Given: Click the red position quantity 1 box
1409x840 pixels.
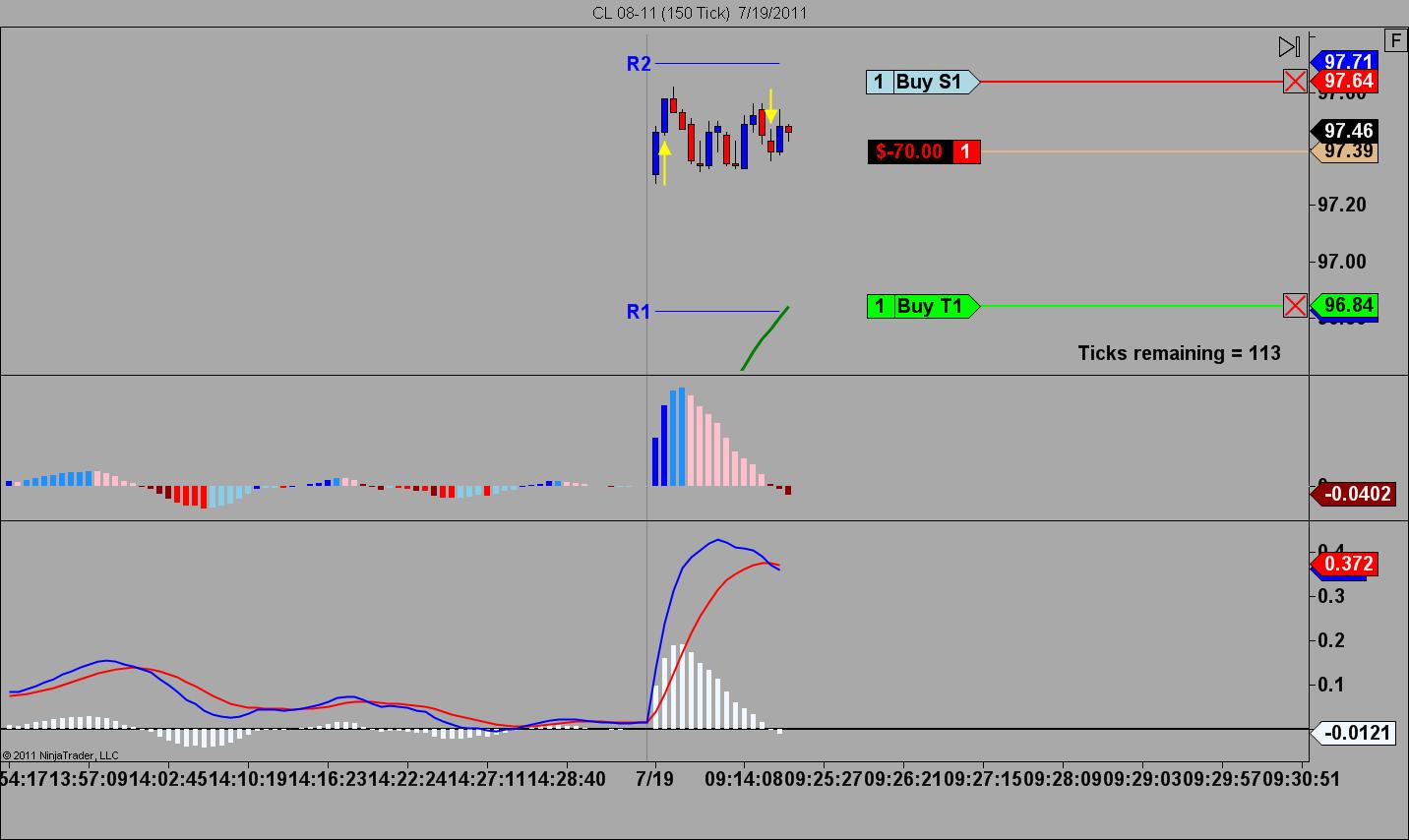Looking at the screenshot, I should (x=966, y=151).
